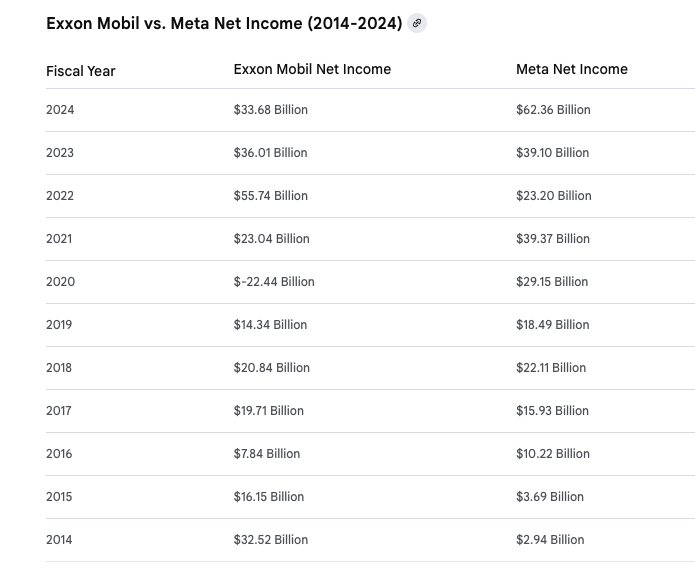The height and width of the screenshot is (571, 695).
Task: Click the 2021 fiscal year cell
Action: pos(60,239)
